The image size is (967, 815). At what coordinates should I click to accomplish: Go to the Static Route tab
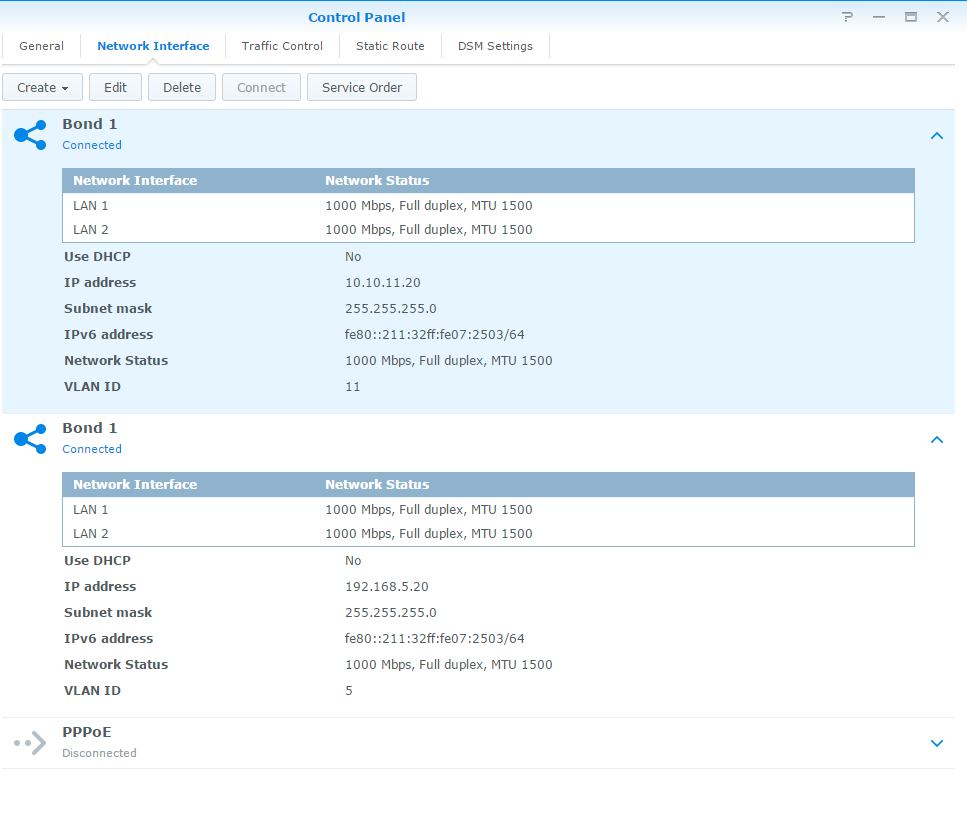coord(390,46)
